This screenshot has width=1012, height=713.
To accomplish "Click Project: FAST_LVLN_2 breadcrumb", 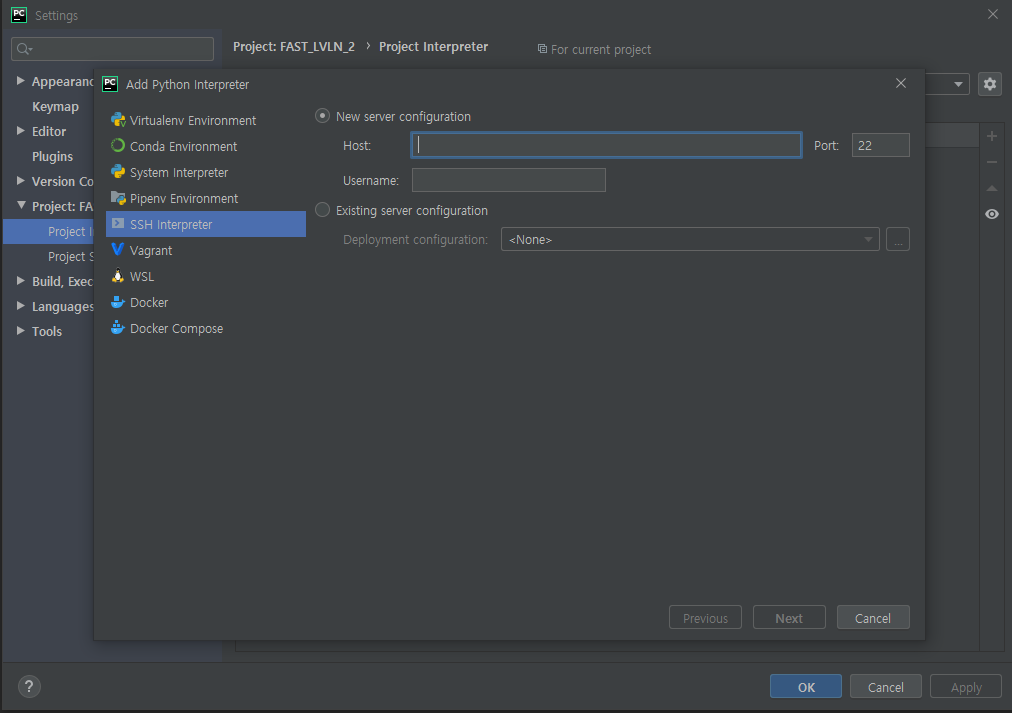I will [x=294, y=46].
